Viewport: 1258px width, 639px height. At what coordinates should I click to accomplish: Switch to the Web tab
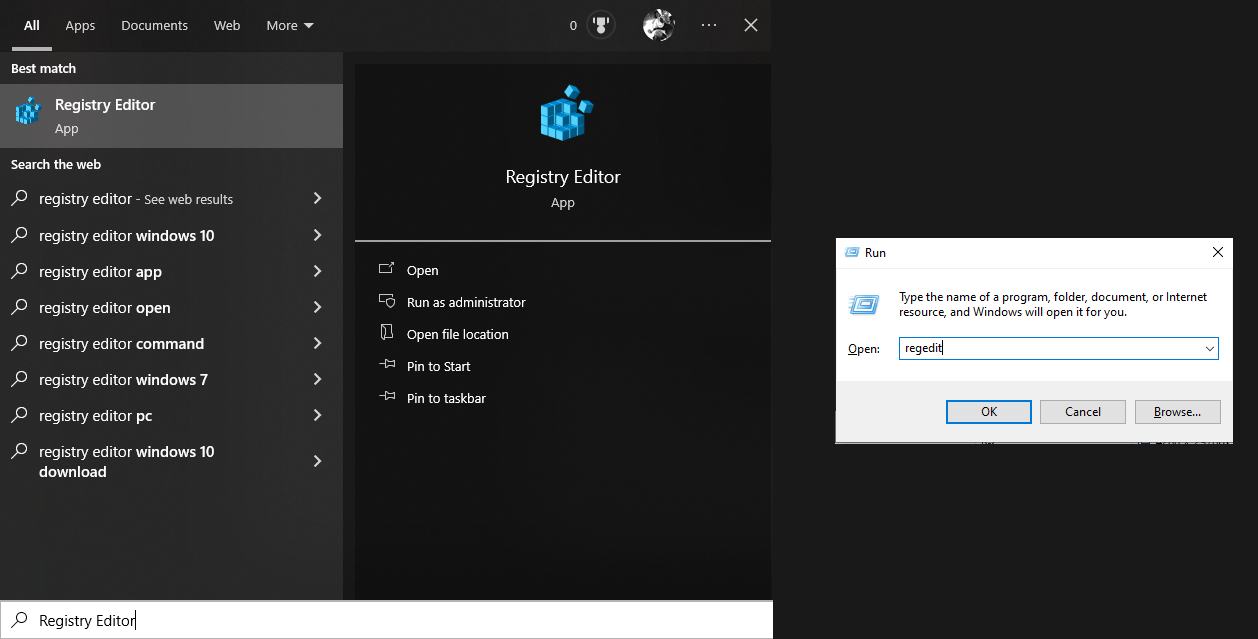point(227,25)
